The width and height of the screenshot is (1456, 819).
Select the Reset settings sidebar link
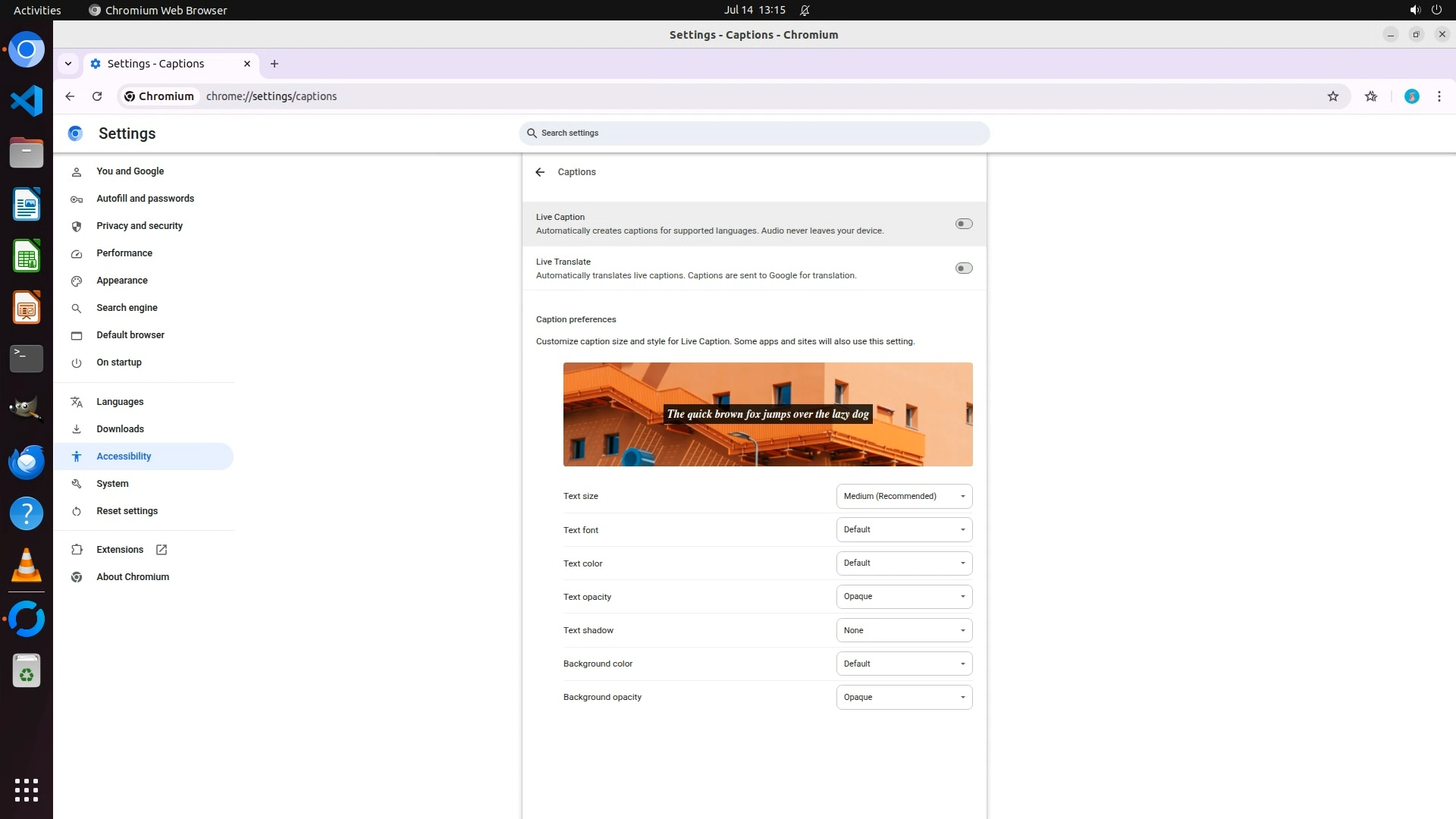coord(127,511)
